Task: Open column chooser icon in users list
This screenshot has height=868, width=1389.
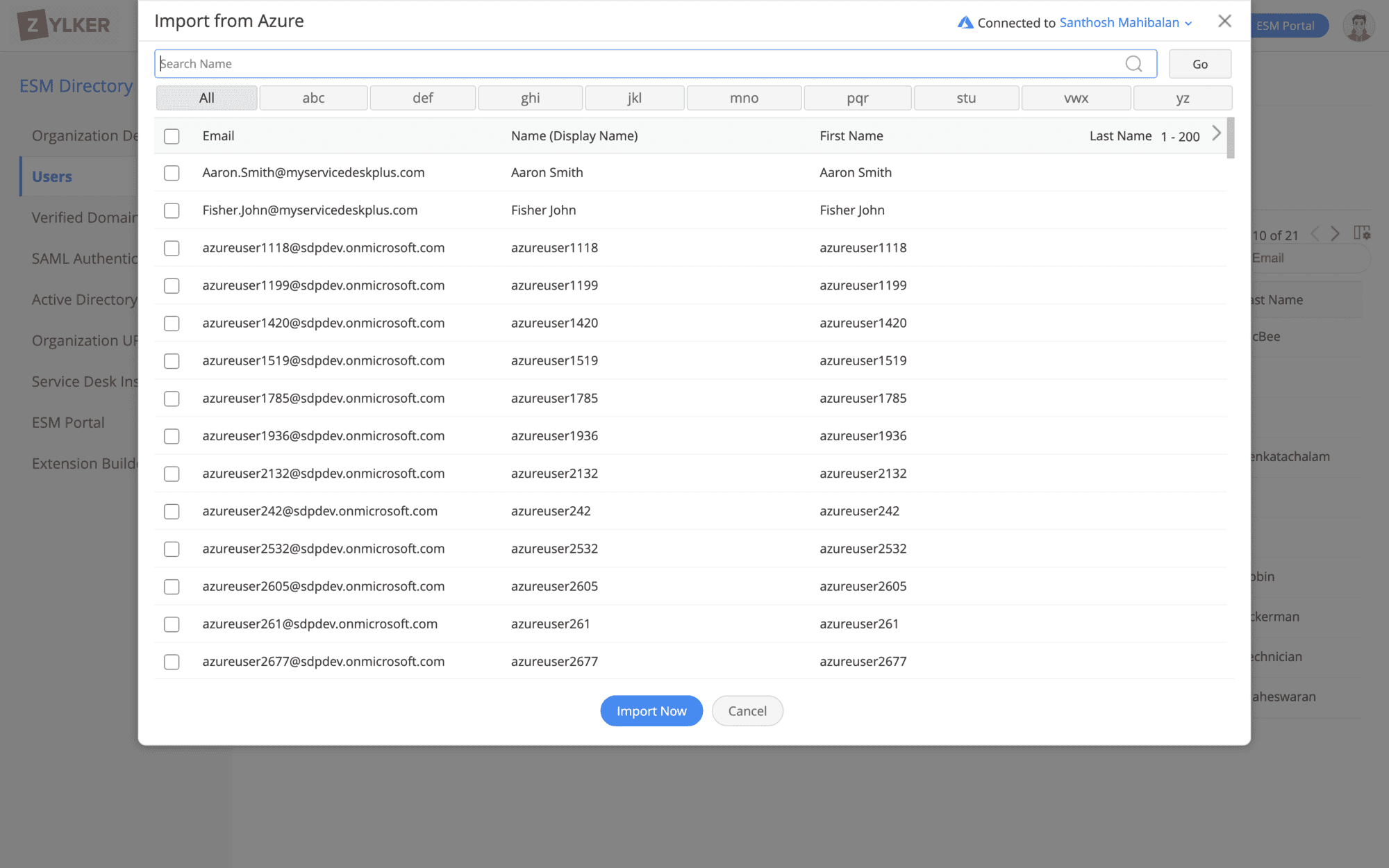Action: (x=1361, y=233)
